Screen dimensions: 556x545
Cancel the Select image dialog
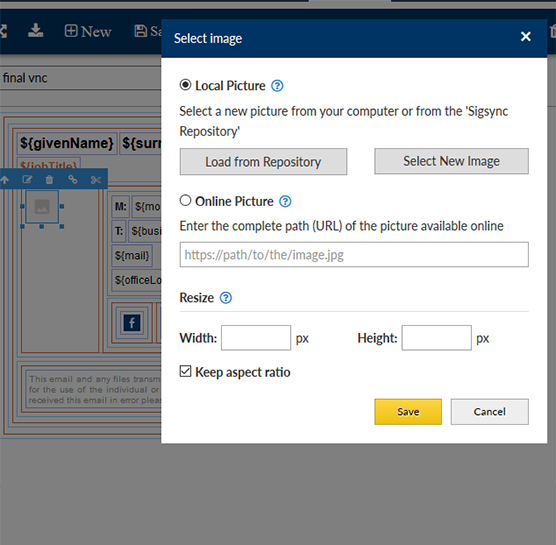[490, 412]
